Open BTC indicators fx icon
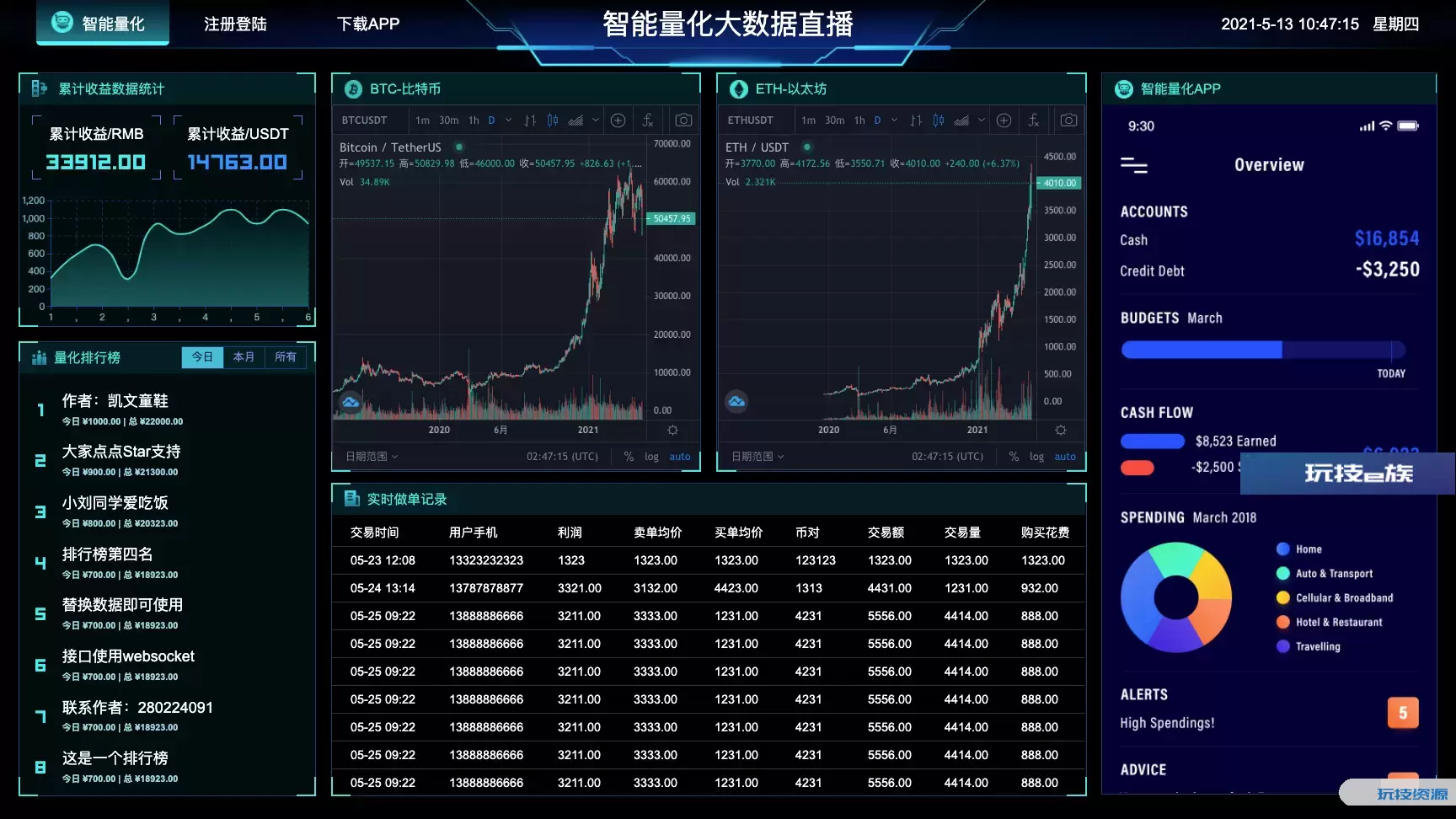The width and height of the screenshot is (1456, 819). pos(648,120)
